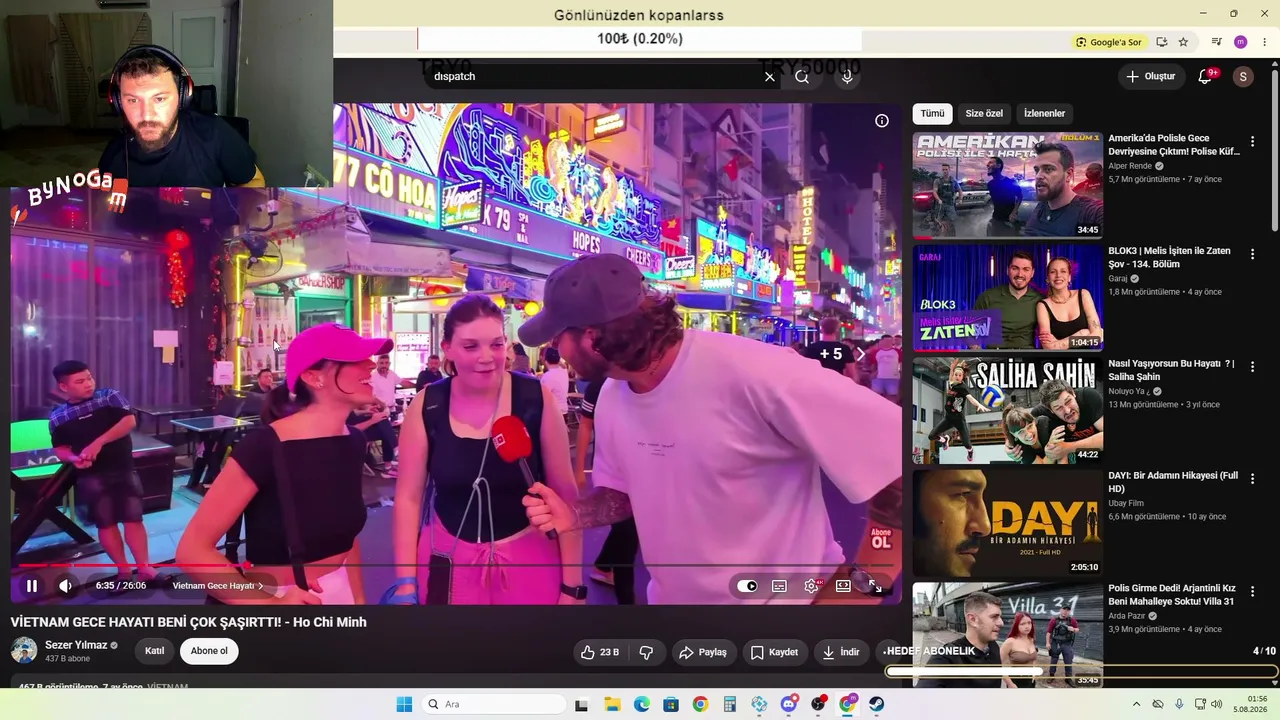Viewport: 1280px width, 720px height.
Task: Open Calculator from the taskbar
Action: coord(730,704)
